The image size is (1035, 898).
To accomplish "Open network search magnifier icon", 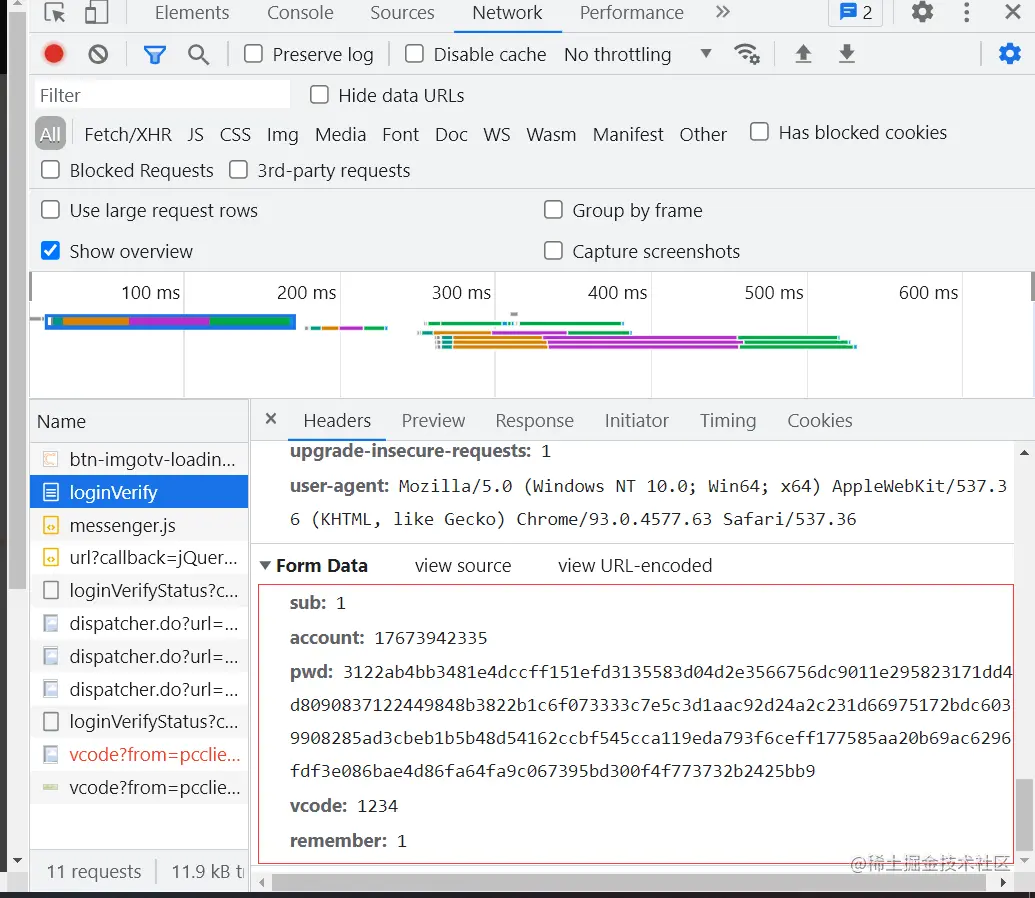I will tap(198, 54).
